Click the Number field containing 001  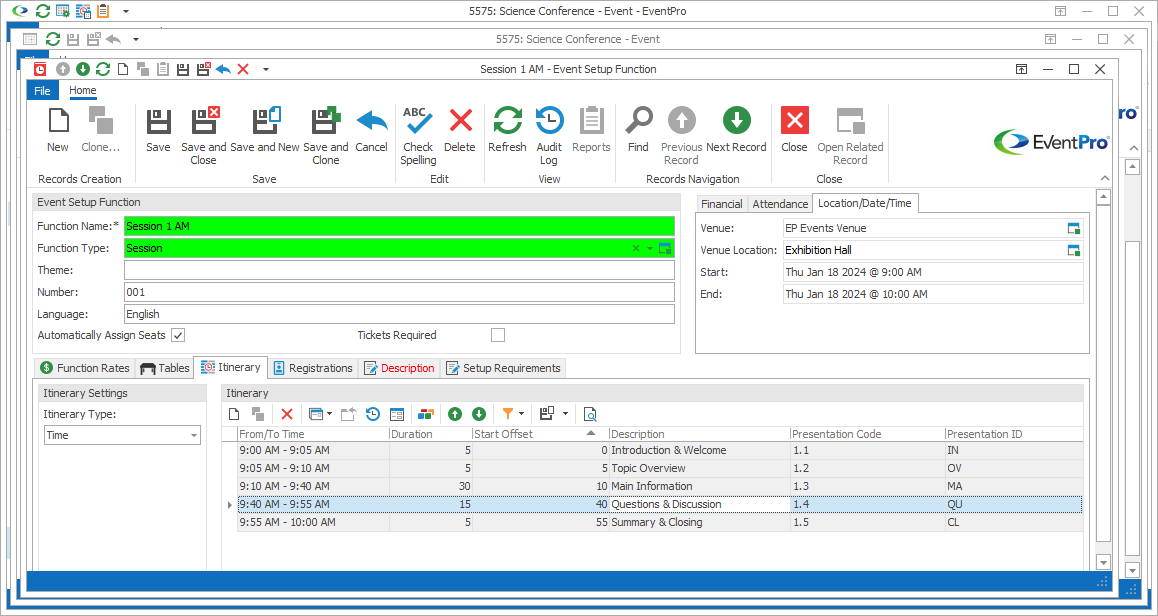coord(399,292)
